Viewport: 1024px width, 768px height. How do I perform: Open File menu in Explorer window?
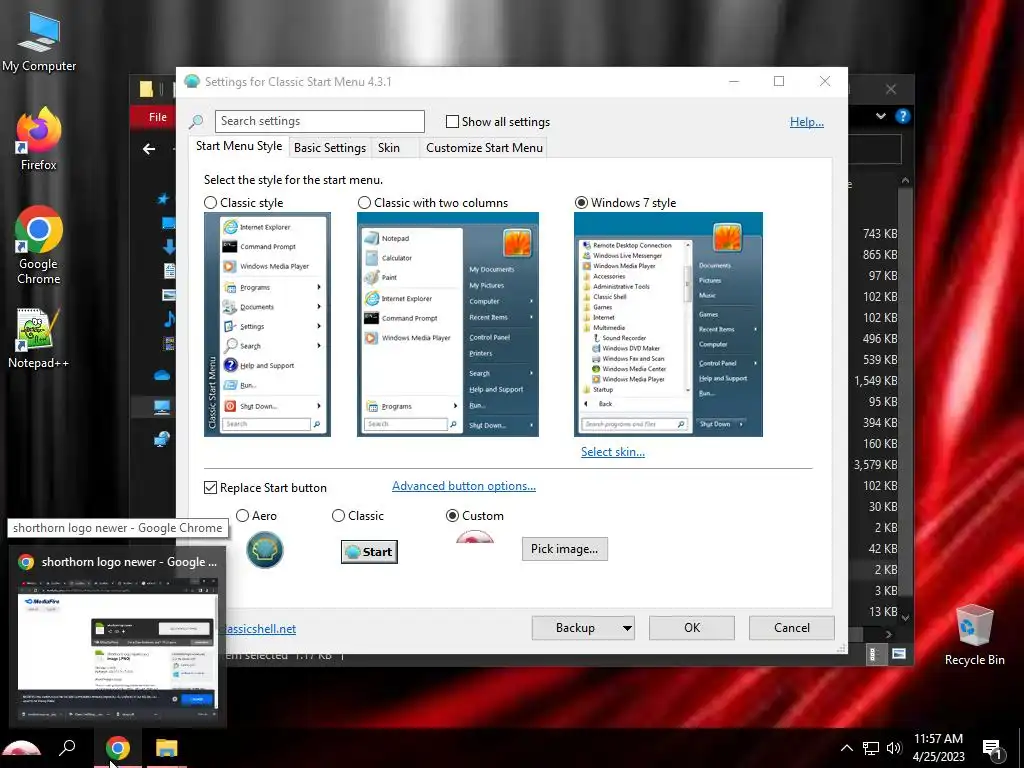pos(157,117)
